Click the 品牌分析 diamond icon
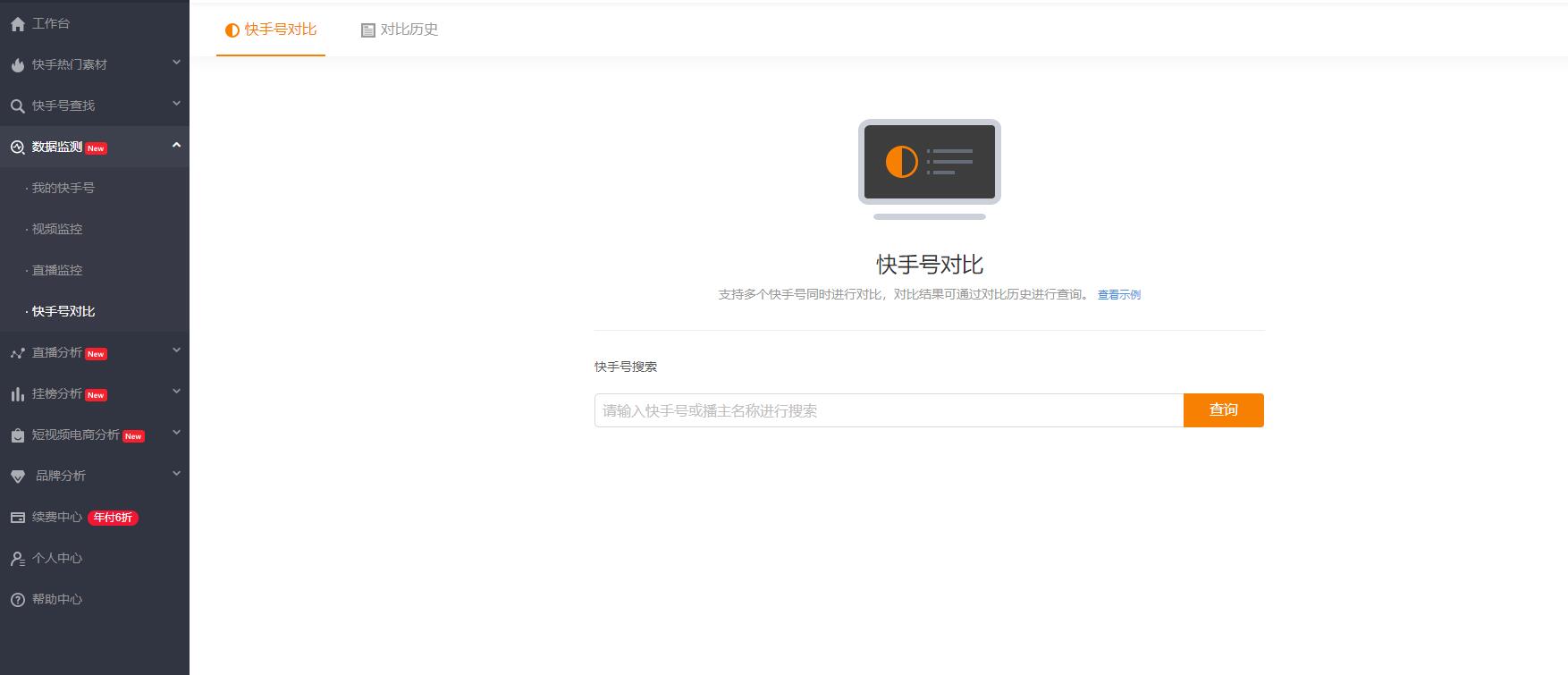Screen dimensions: 1568x675 tap(17, 477)
